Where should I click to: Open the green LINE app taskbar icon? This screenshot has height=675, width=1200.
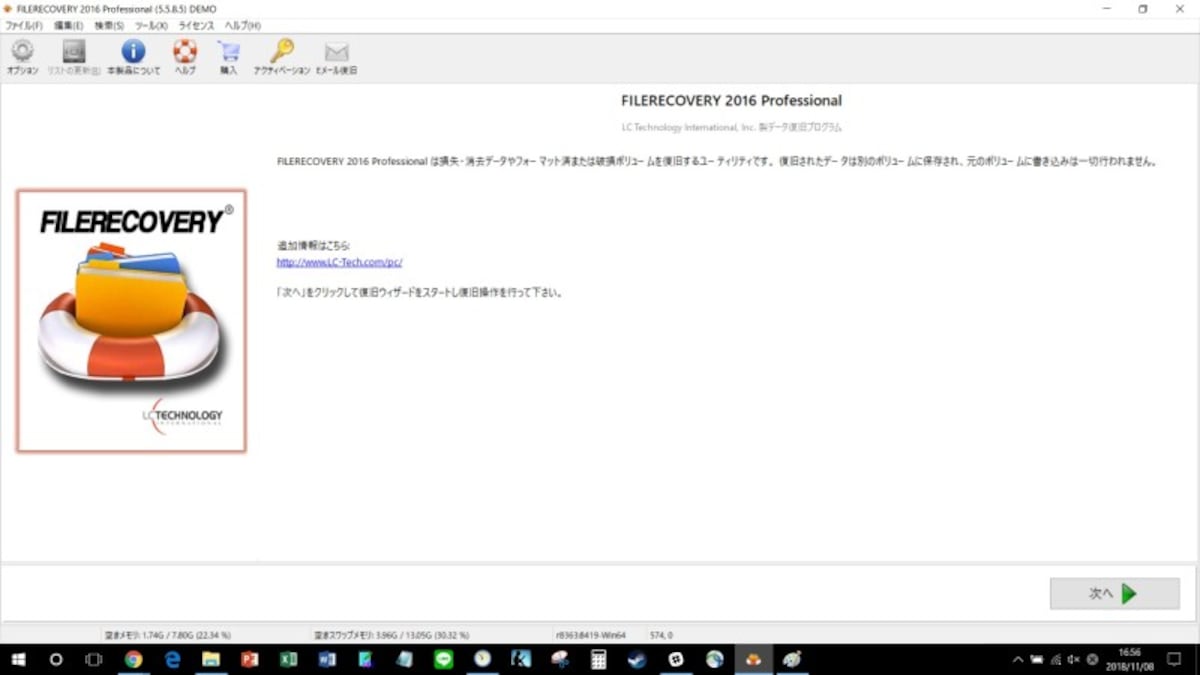click(x=443, y=660)
